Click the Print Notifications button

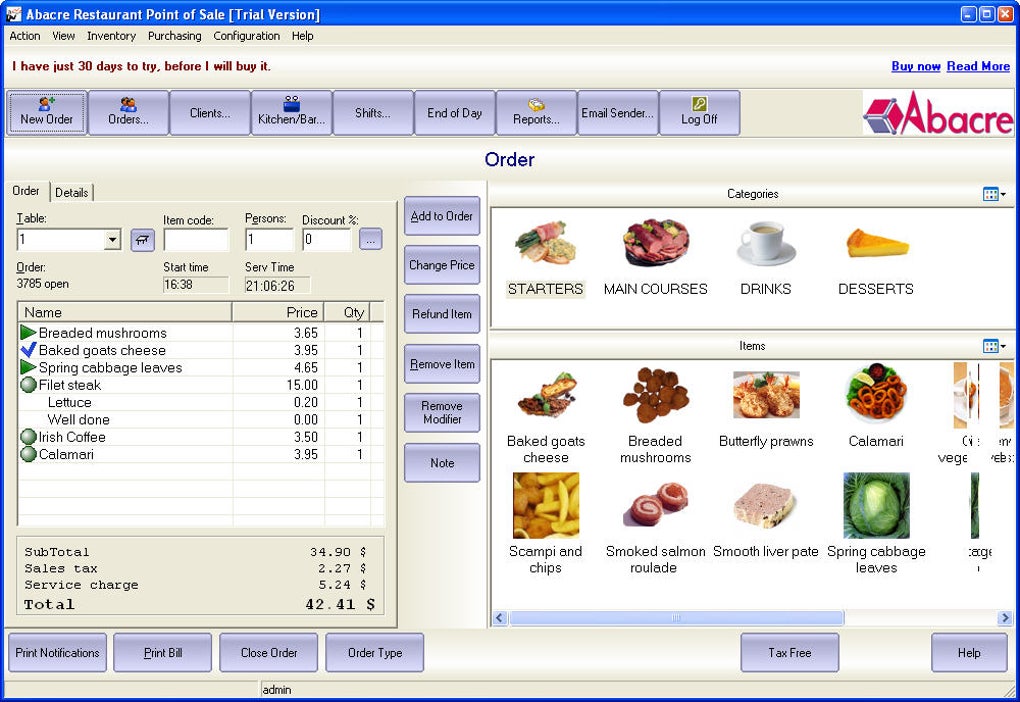(x=57, y=653)
